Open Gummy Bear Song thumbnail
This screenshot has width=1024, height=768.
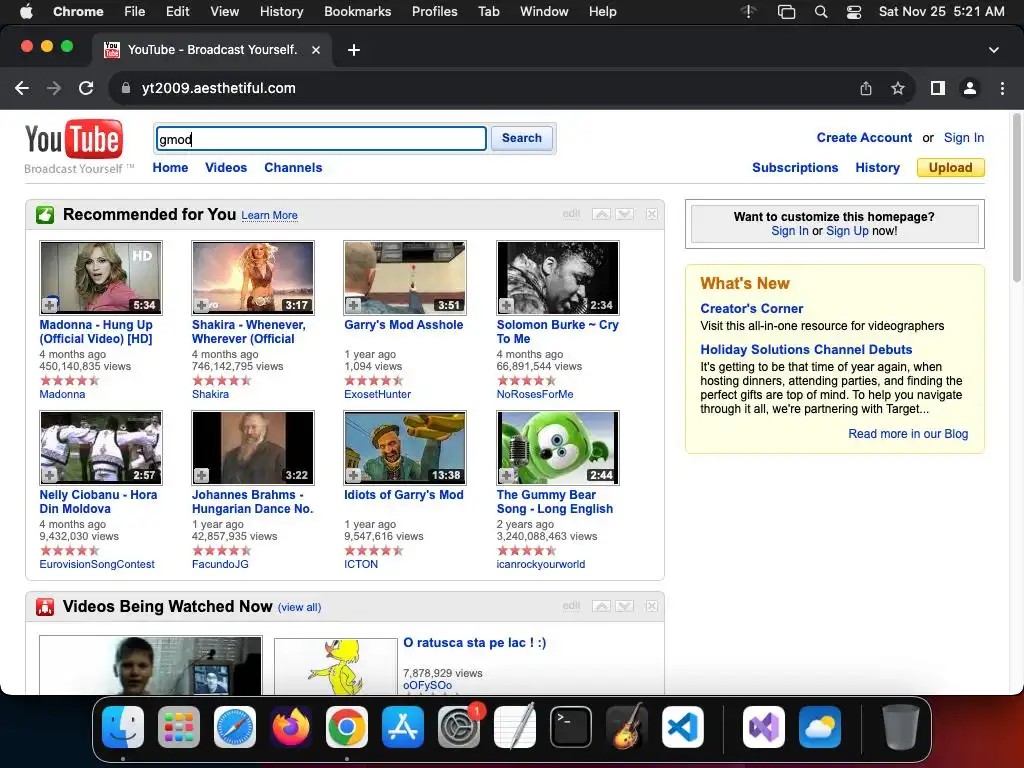(558, 448)
